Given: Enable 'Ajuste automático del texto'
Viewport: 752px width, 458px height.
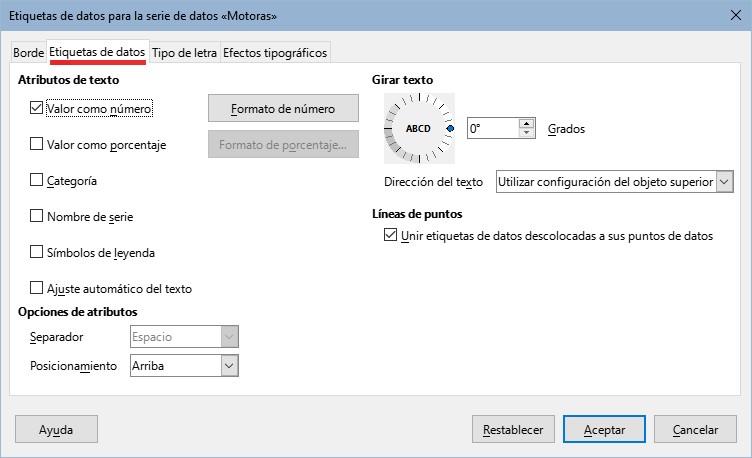Looking at the screenshot, I should pos(38,288).
